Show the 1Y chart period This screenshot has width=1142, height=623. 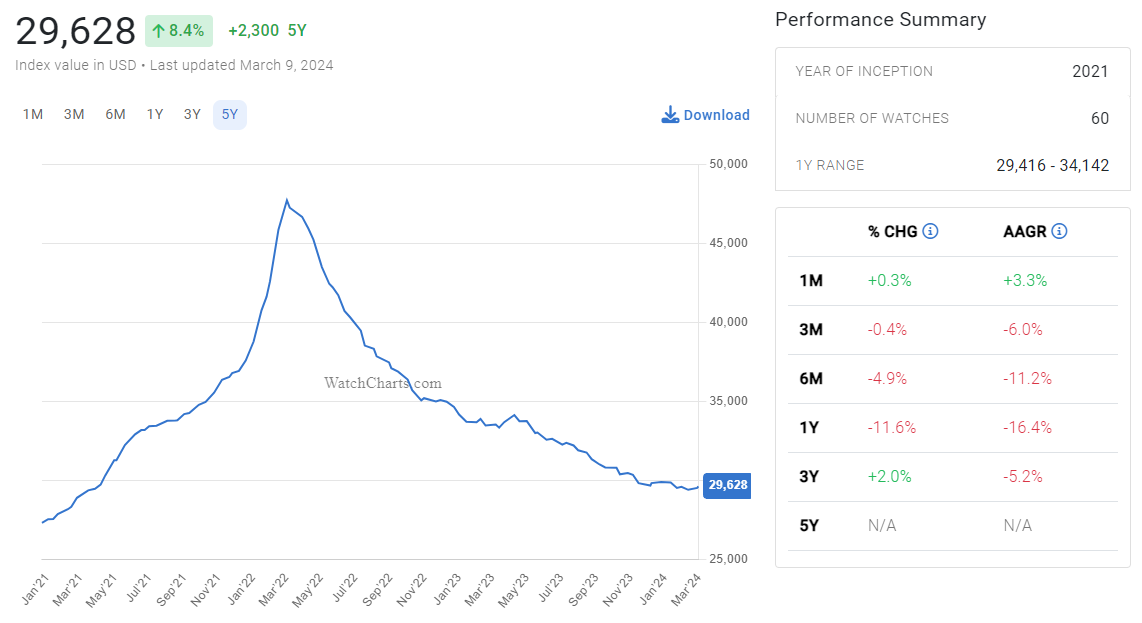pos(155,115)
